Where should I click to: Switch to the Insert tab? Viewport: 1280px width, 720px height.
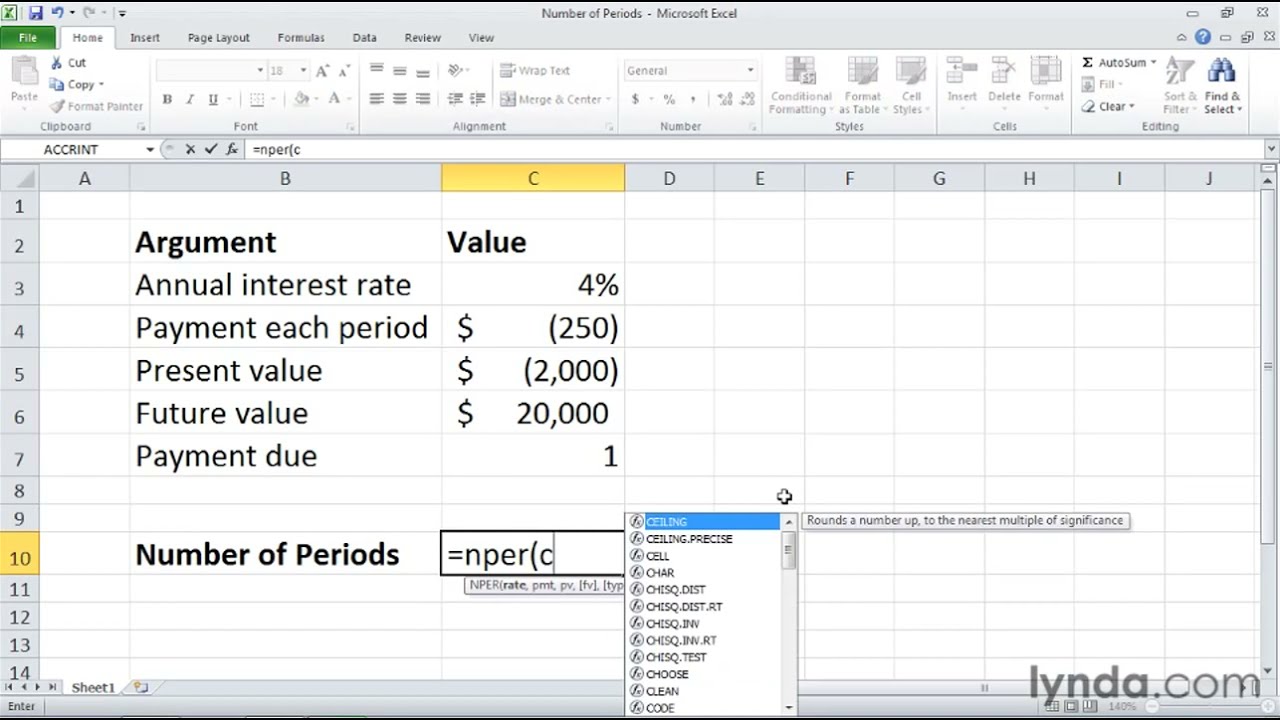click(x=145, y=38)
